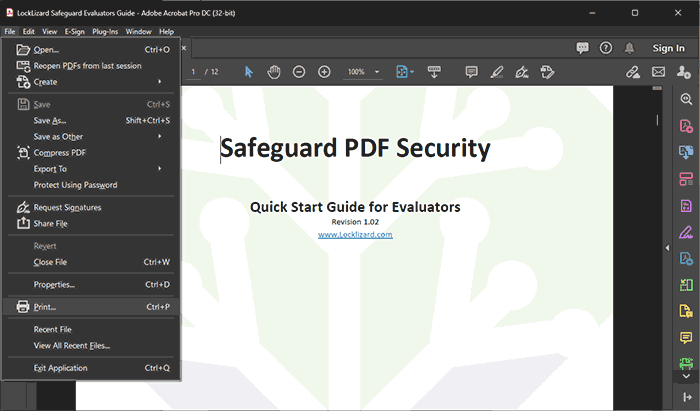Open the Create PDF tool in sidebar
This screenshot has width=700, height=411.
pyautogui.click(x=686, y=126)
